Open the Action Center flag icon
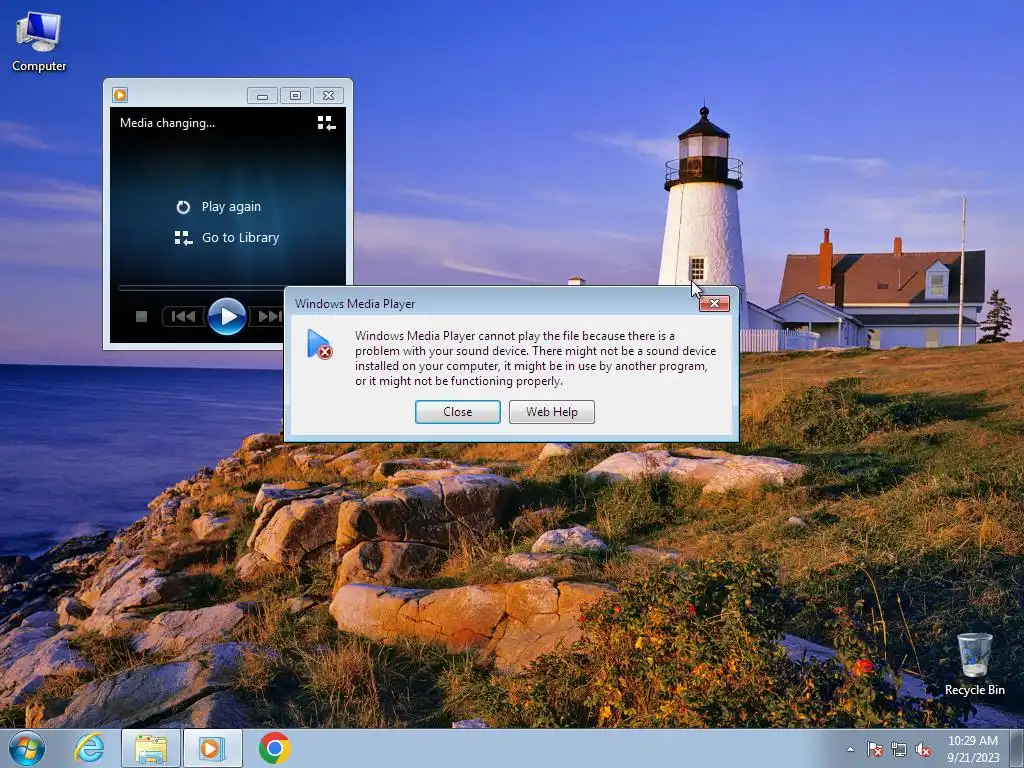The width and height of the screenshot is (1024, 768). (875, 750)
